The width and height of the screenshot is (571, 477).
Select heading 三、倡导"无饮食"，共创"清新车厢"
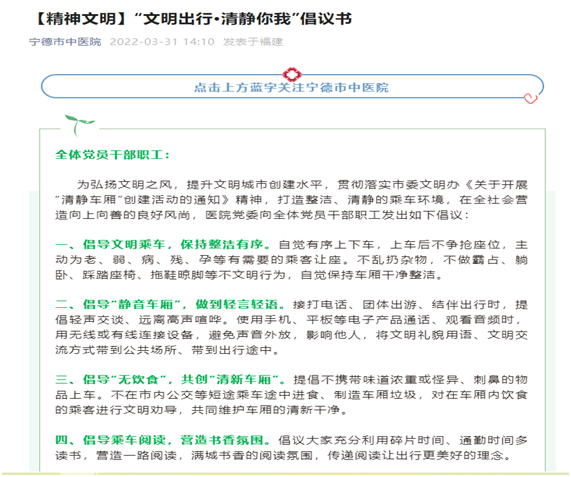pos(170,379)
